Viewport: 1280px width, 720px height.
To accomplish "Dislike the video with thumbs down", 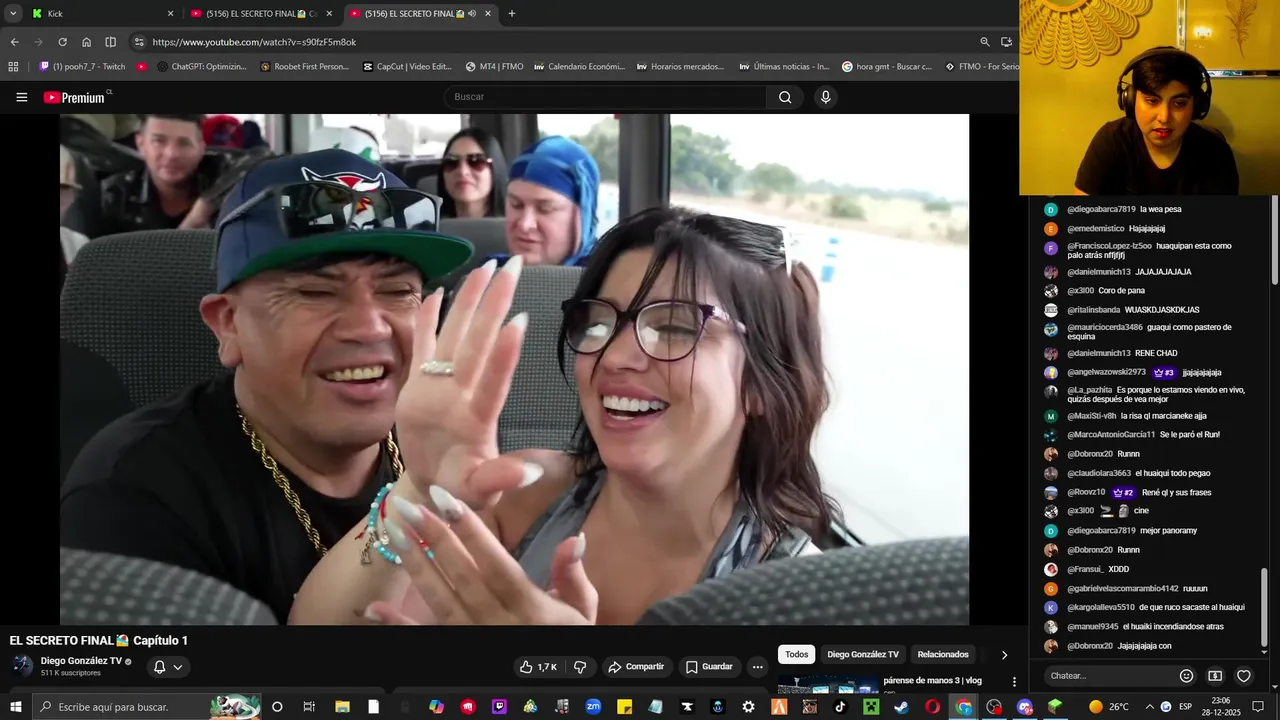I will [579, 667].
